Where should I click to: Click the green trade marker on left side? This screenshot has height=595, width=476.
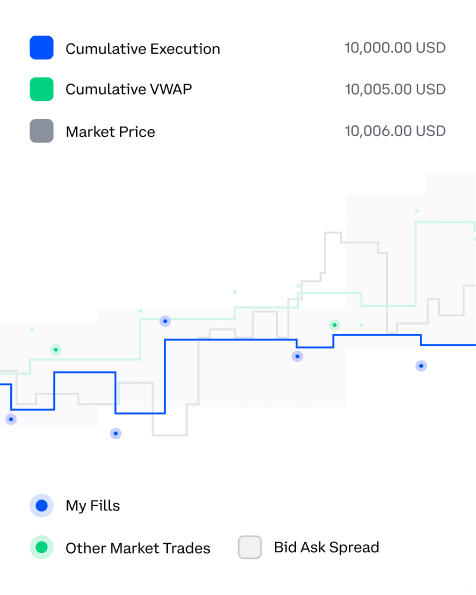click(56, 349)
